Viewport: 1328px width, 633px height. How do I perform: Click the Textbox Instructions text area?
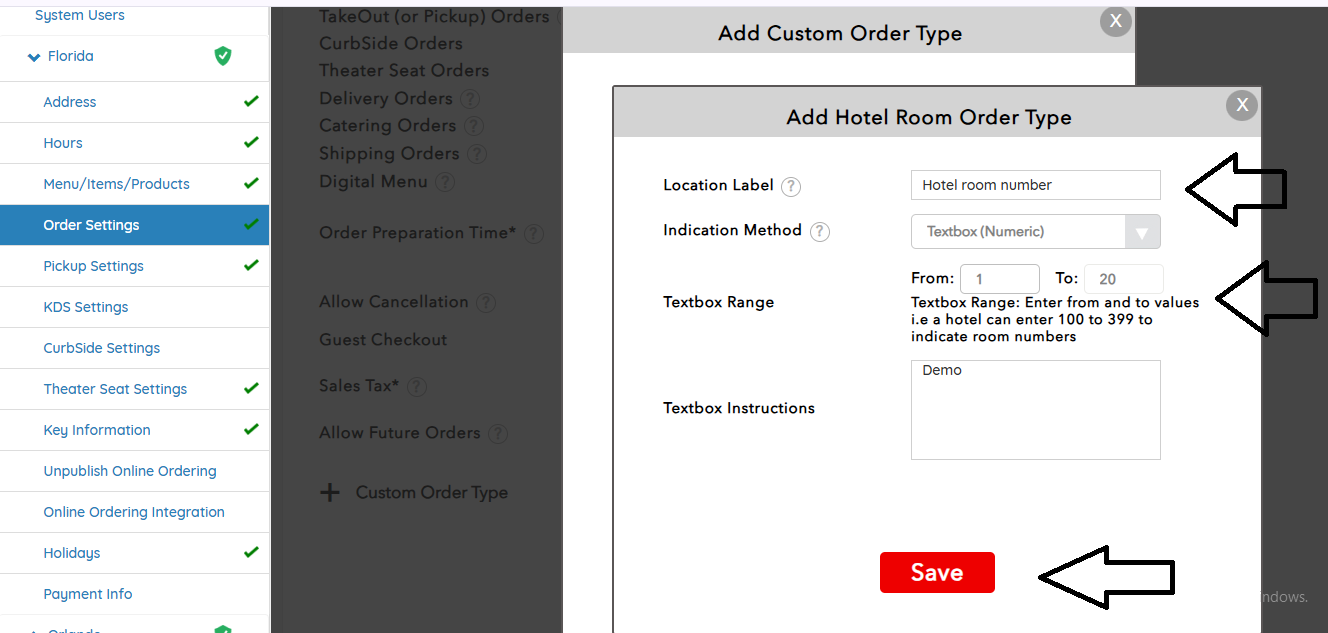(x=1035, y=410)
